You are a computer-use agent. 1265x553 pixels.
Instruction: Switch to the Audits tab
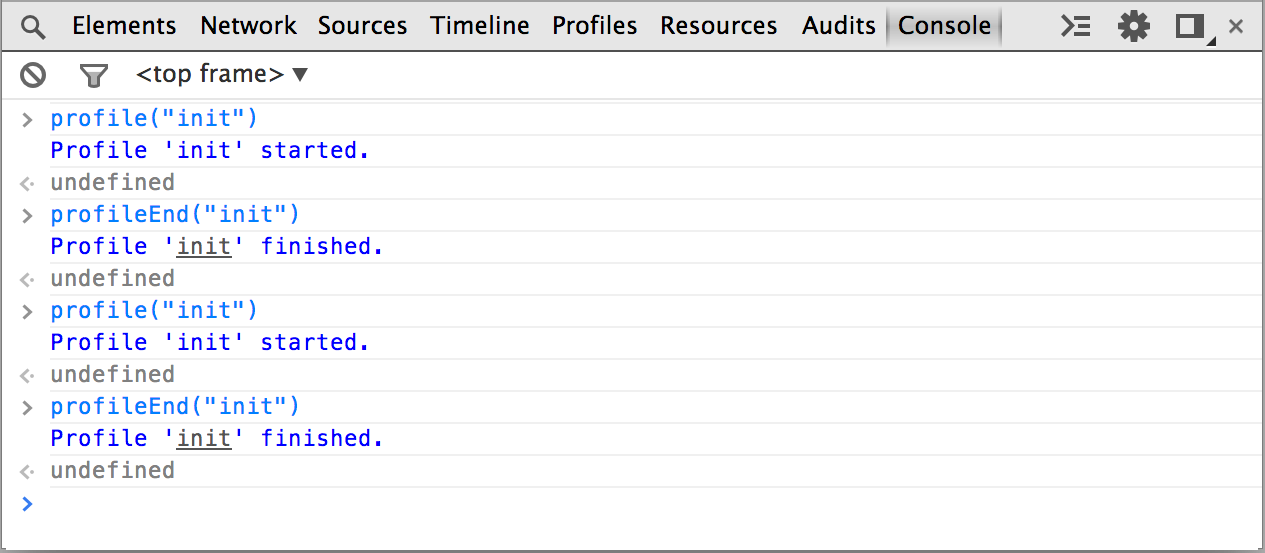coord(838,27)
